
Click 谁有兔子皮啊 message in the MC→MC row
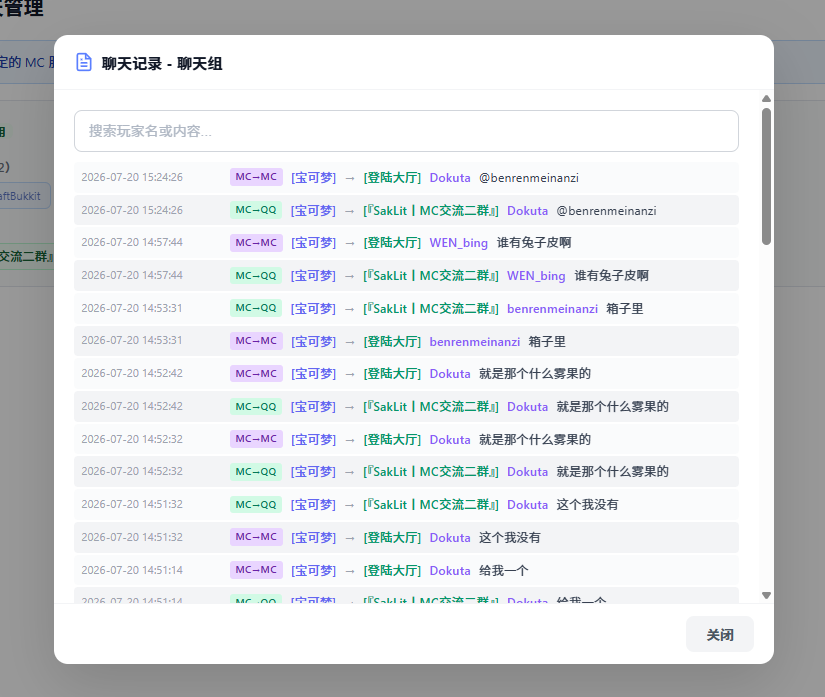click(x=534, y=243)
